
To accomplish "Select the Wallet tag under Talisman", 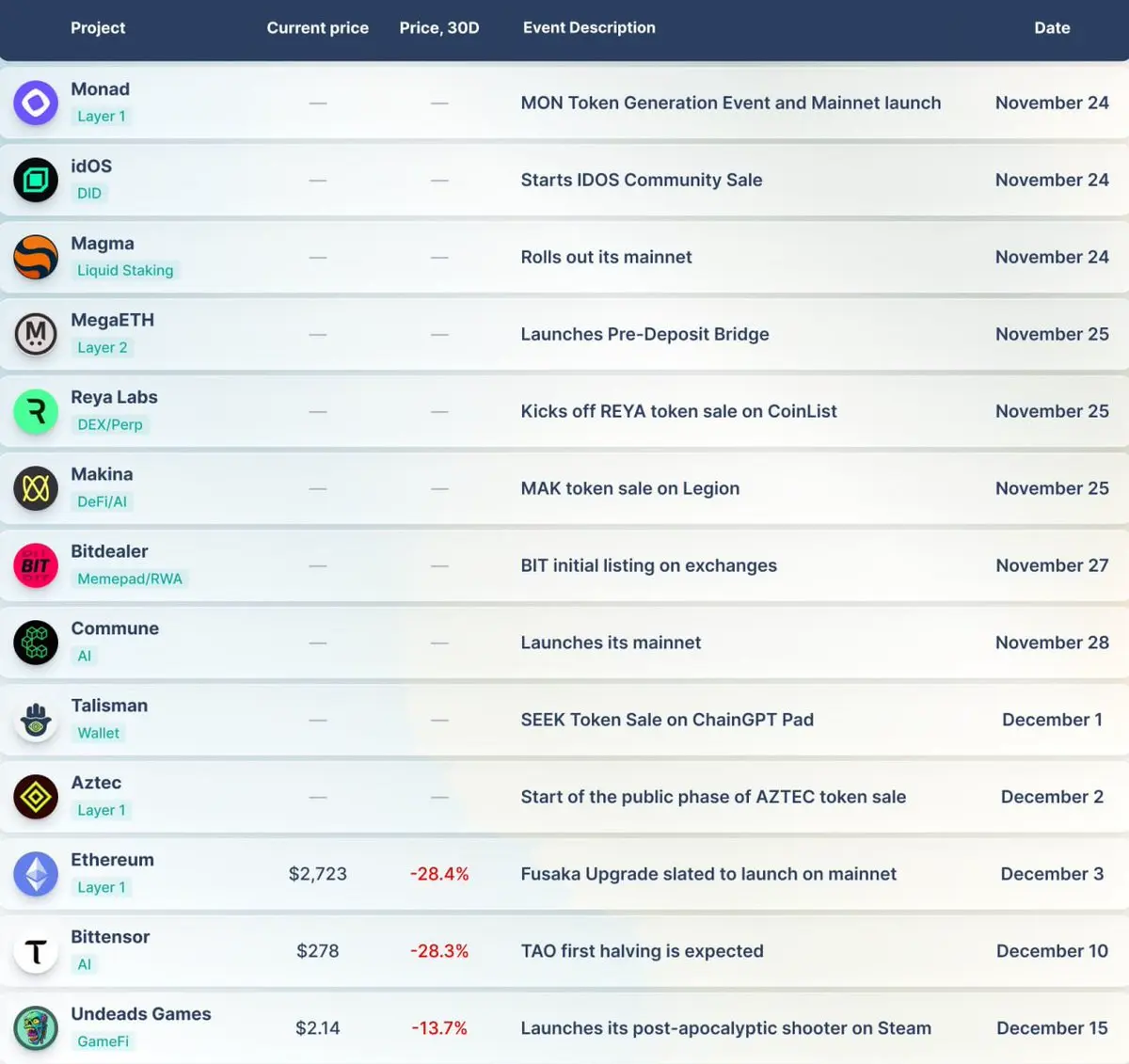I will click(x=99, y=734).
